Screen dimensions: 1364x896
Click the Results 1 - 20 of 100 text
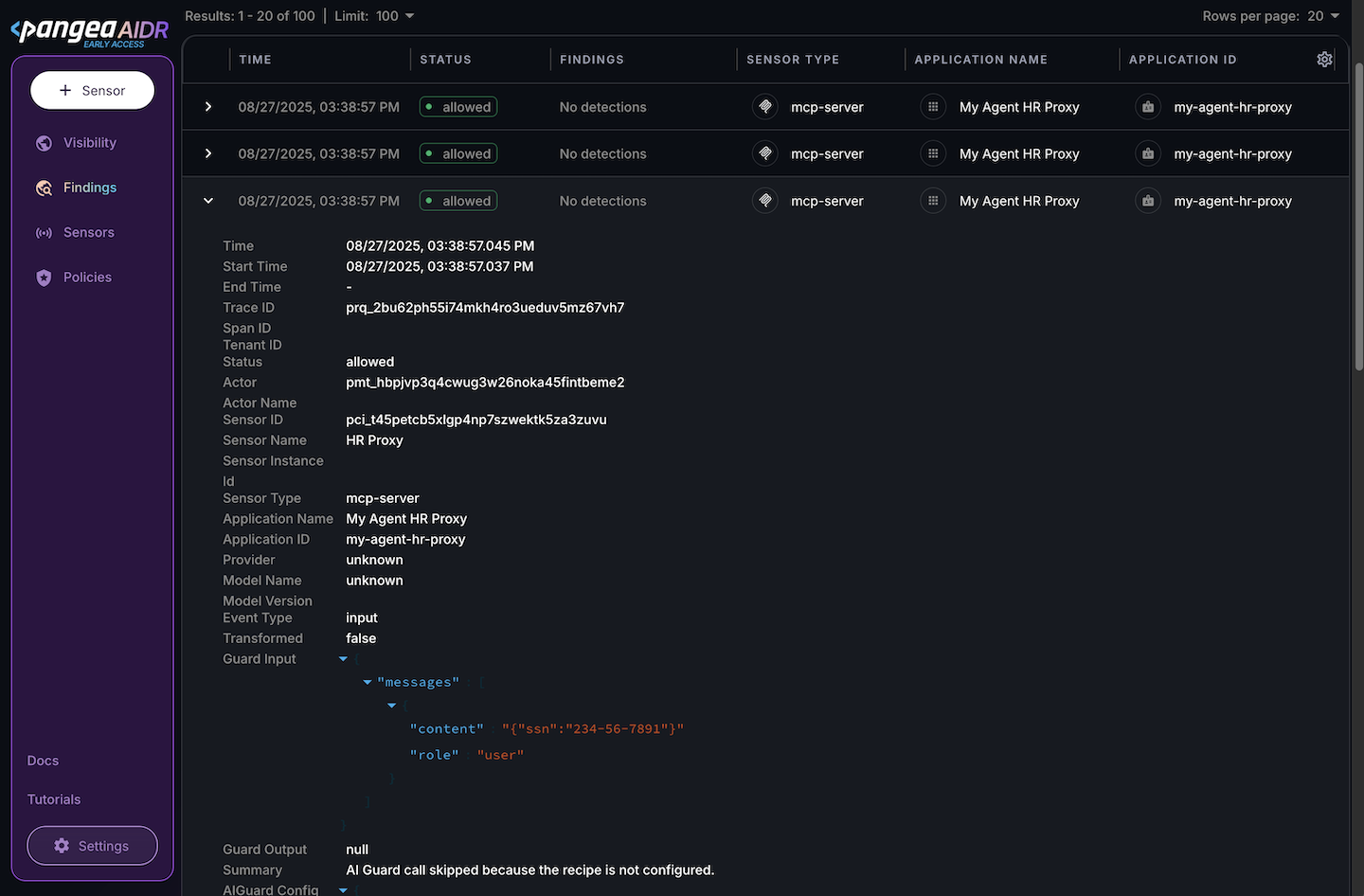250,16
